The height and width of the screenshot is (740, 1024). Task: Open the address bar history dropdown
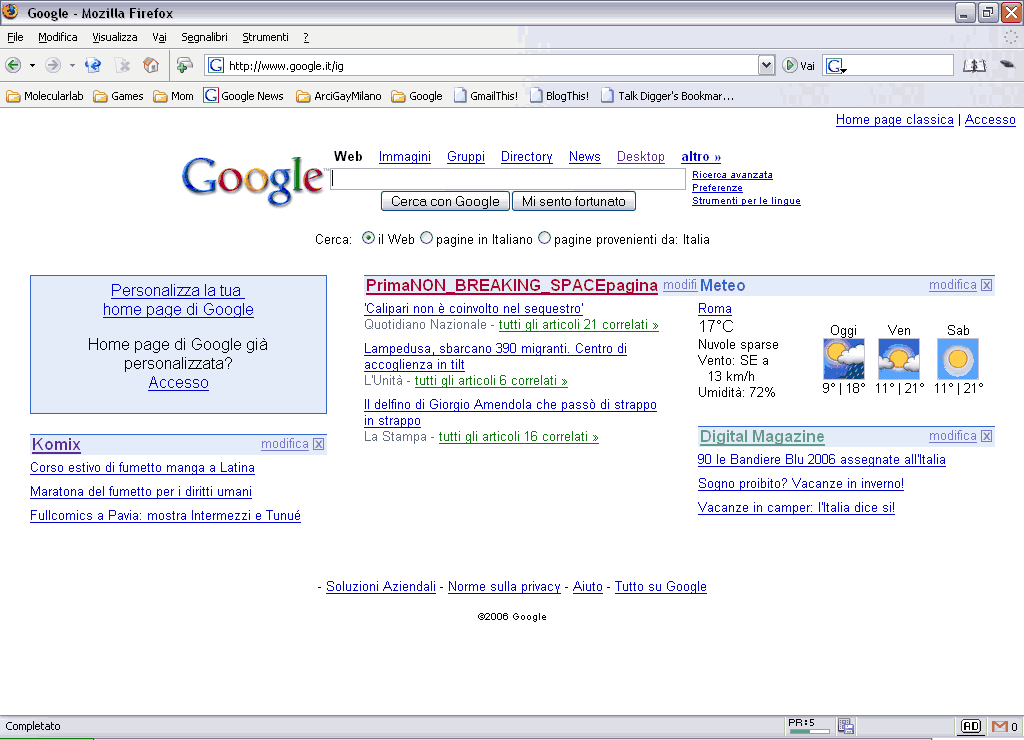coord(766,65)
